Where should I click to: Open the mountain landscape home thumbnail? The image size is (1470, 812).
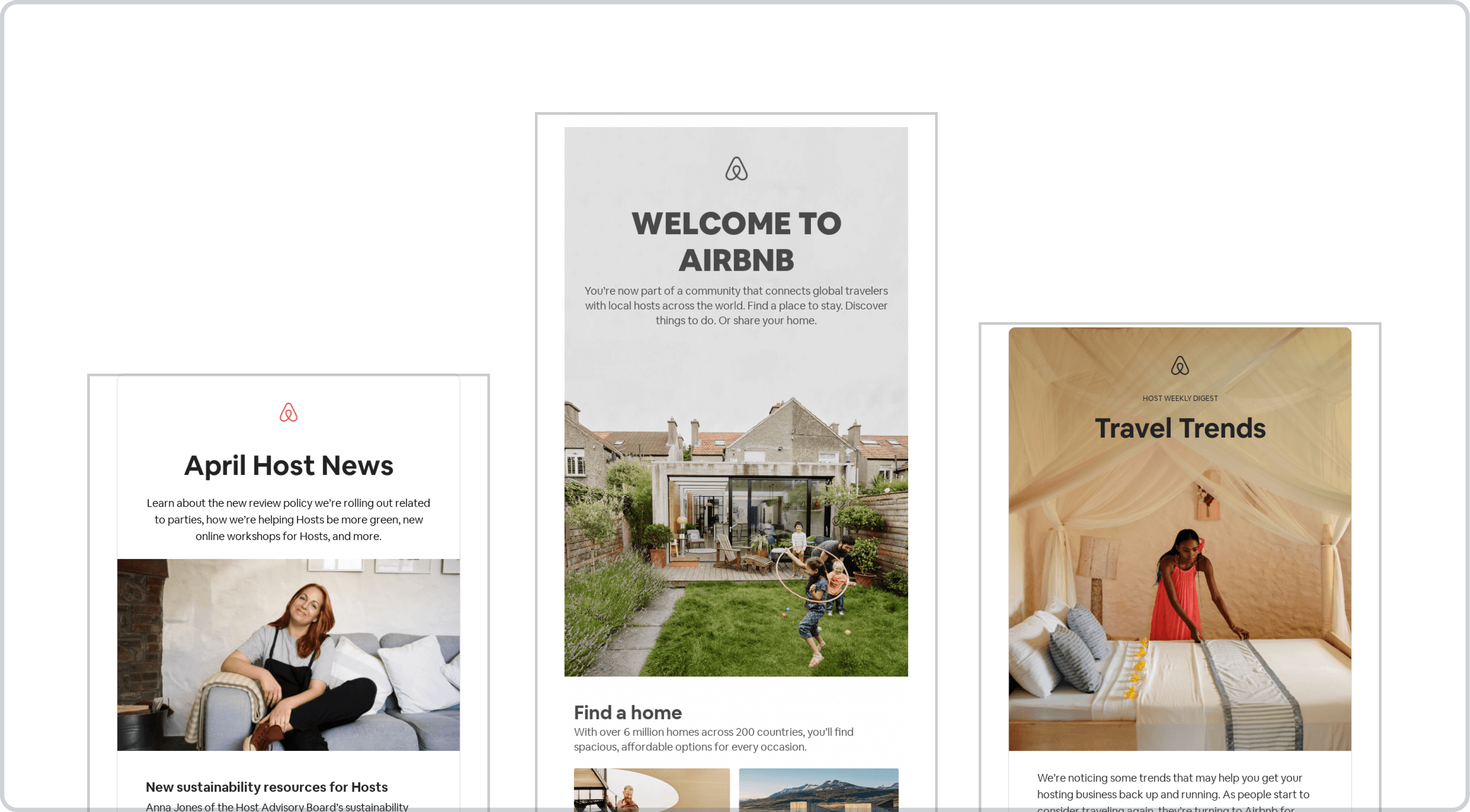pyautogui.click(x=818, y=790)
